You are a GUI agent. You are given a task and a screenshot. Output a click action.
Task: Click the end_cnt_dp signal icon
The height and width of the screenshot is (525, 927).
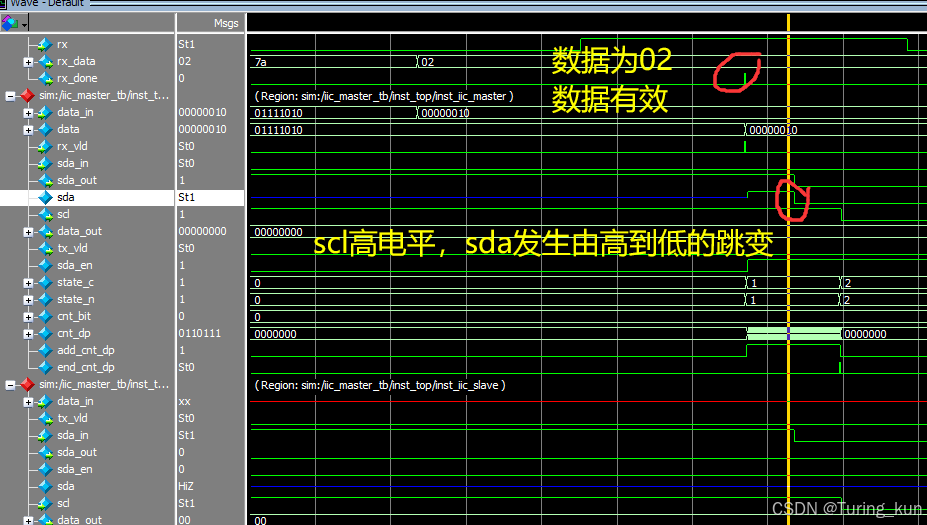pyautogui.click(x=45, y=368)
